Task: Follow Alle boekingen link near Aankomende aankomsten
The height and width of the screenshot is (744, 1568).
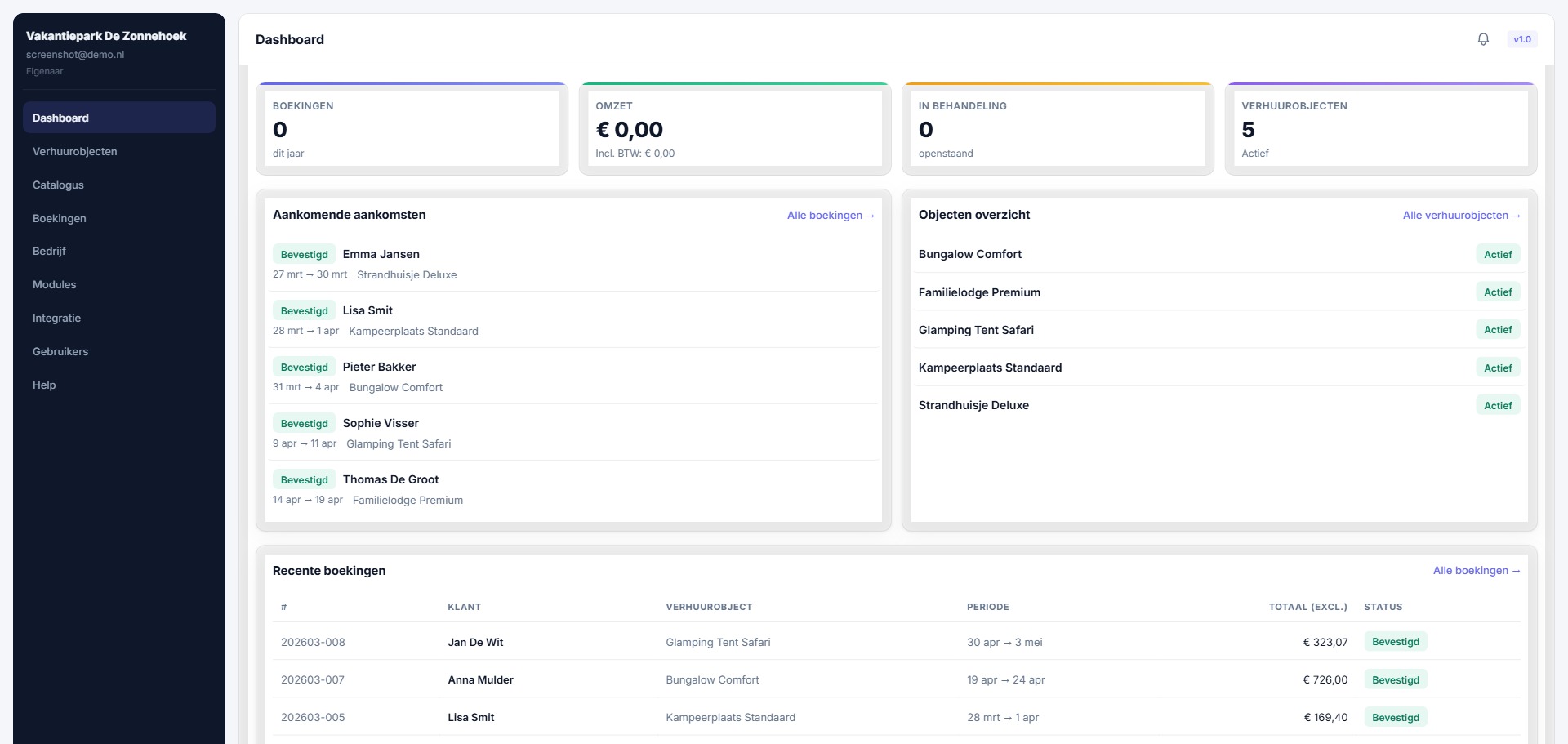Action: click(831, 215)
